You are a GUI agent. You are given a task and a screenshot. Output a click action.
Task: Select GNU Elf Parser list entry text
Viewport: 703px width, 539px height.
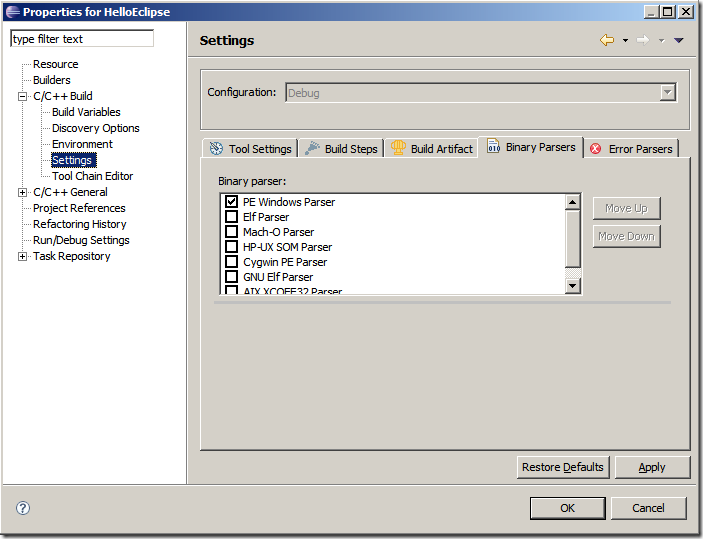[278, 277]
